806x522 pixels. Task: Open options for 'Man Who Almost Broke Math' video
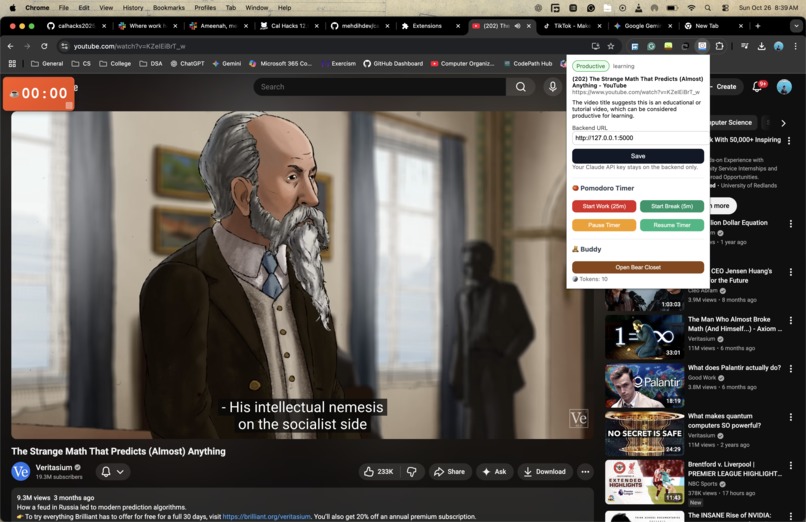(x=791, y=320)
